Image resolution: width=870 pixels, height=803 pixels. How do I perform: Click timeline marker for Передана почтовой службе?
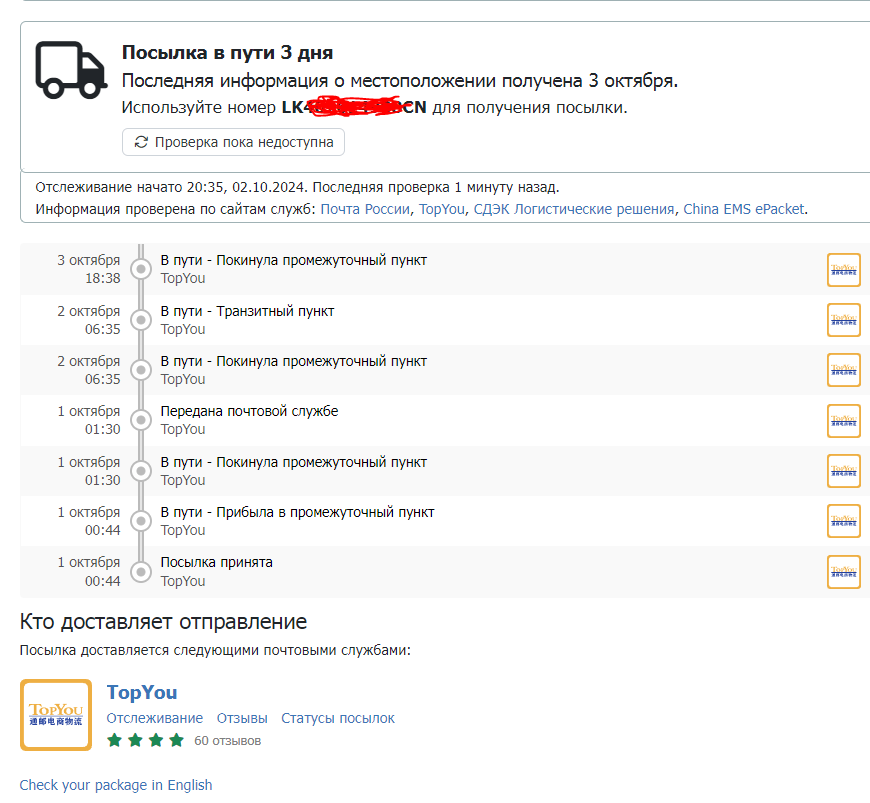pyautogui.click(x=141, y=420)
